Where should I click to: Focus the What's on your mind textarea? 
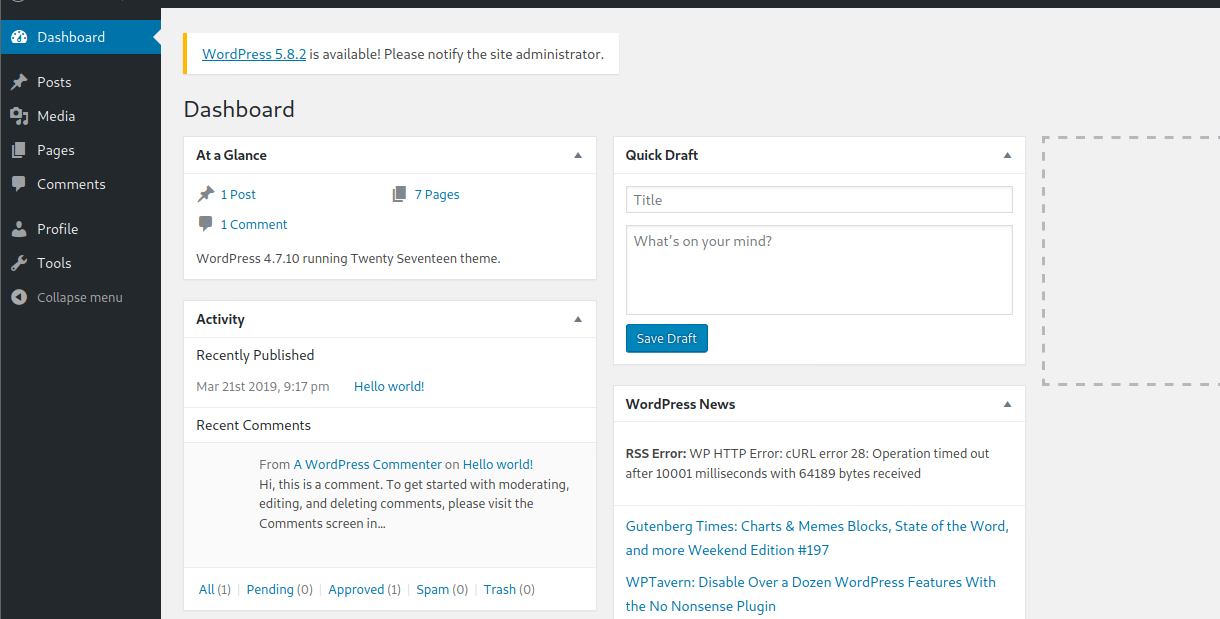click(819, 270)
